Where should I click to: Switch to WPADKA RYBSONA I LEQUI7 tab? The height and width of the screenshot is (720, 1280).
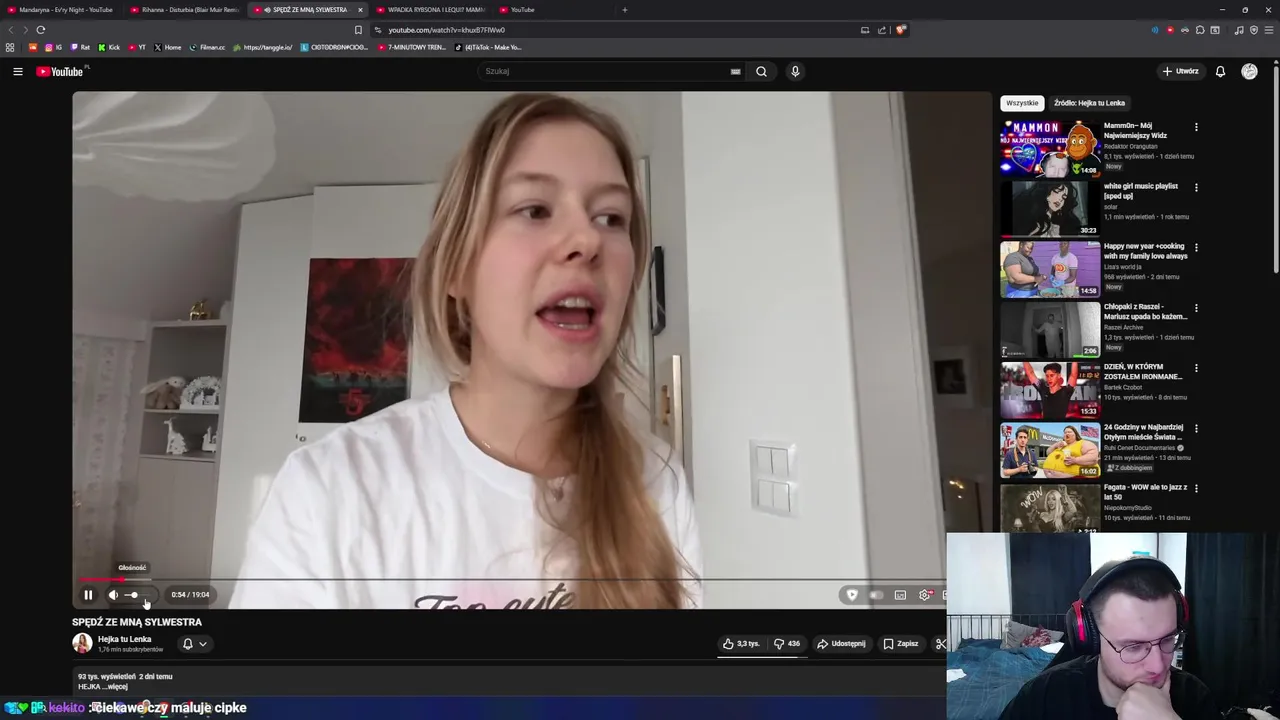[x=431, y=10]
